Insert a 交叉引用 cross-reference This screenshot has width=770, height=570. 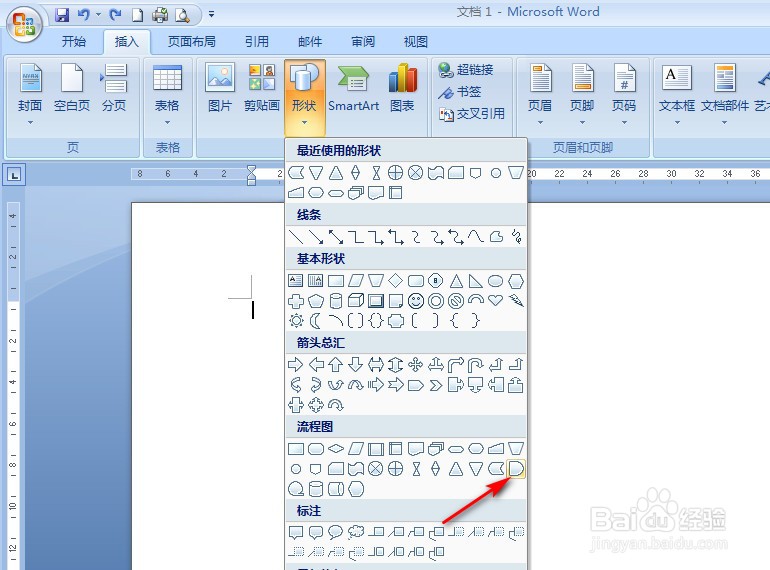tap(471, 114)
